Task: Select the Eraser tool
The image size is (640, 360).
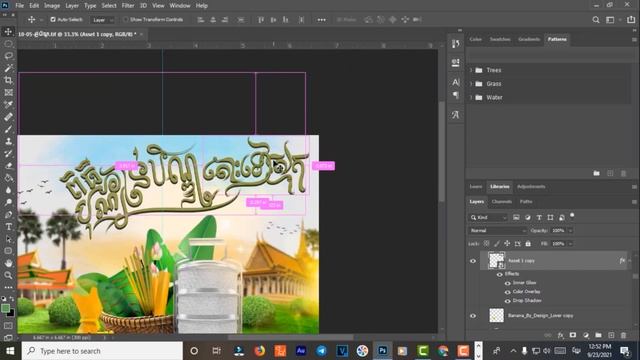Action: point(8,166)
